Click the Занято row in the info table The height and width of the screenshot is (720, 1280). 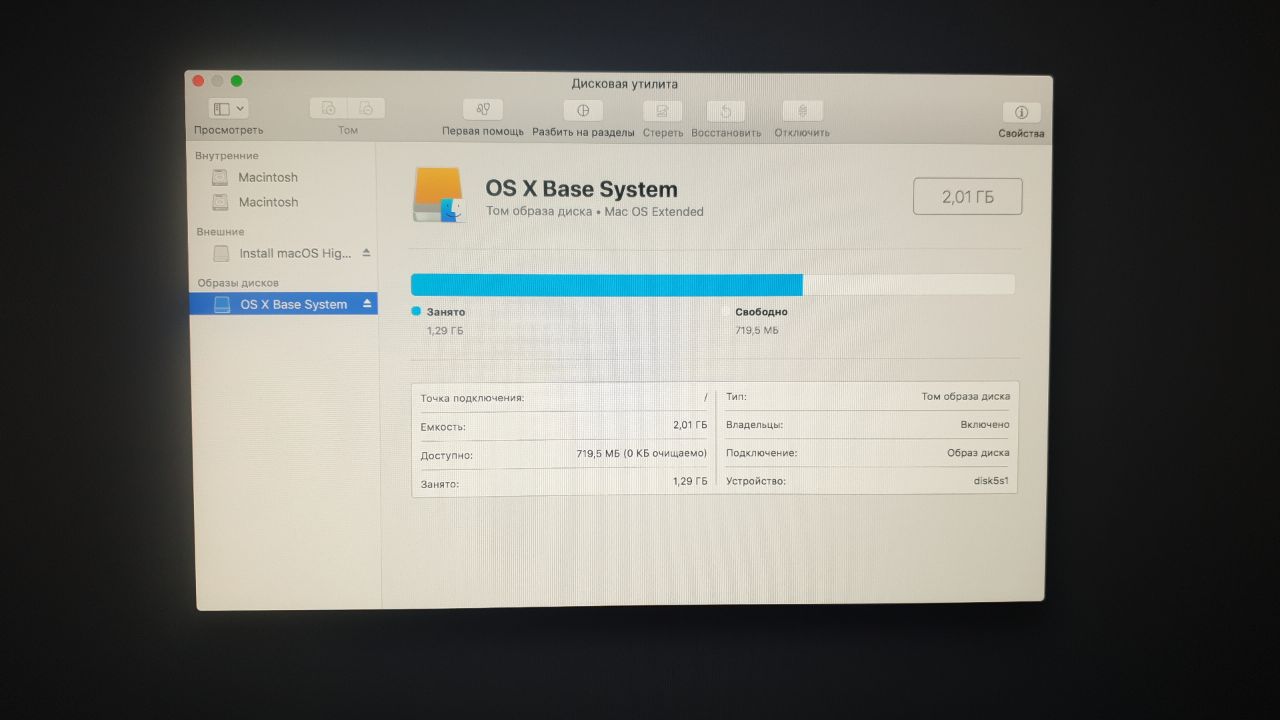pos(564,482)
